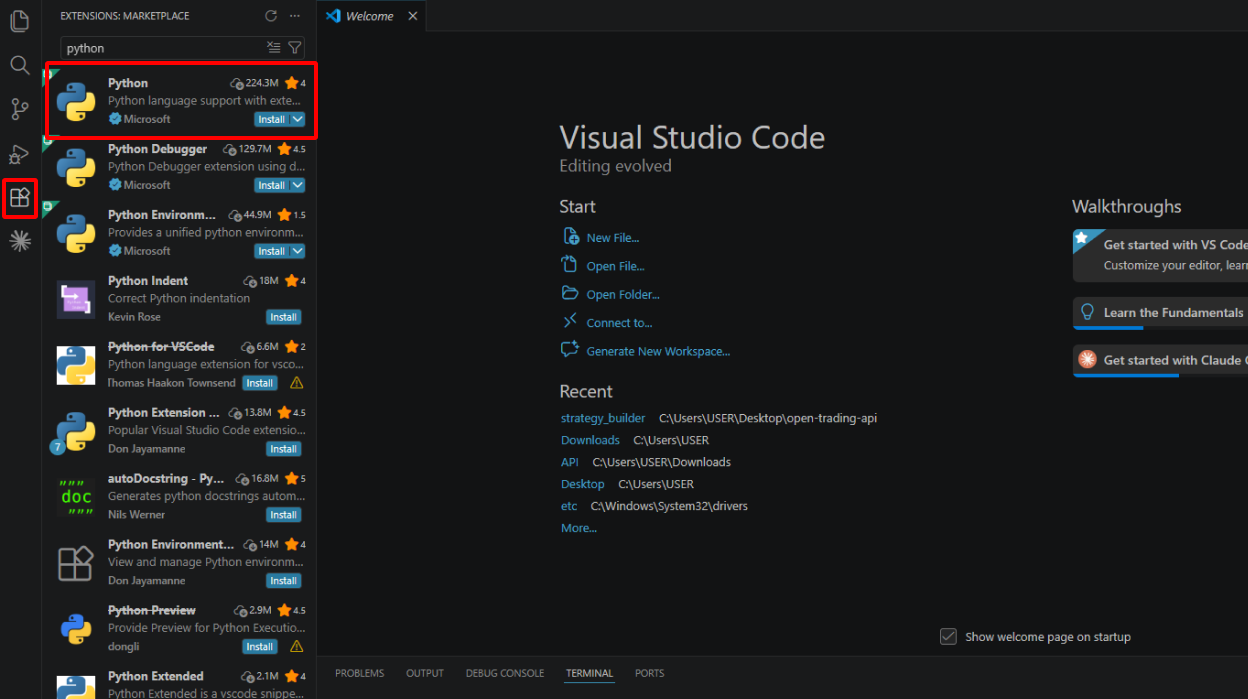
Task: Click the warning icon on Python Preview
Action: point(296,647)
